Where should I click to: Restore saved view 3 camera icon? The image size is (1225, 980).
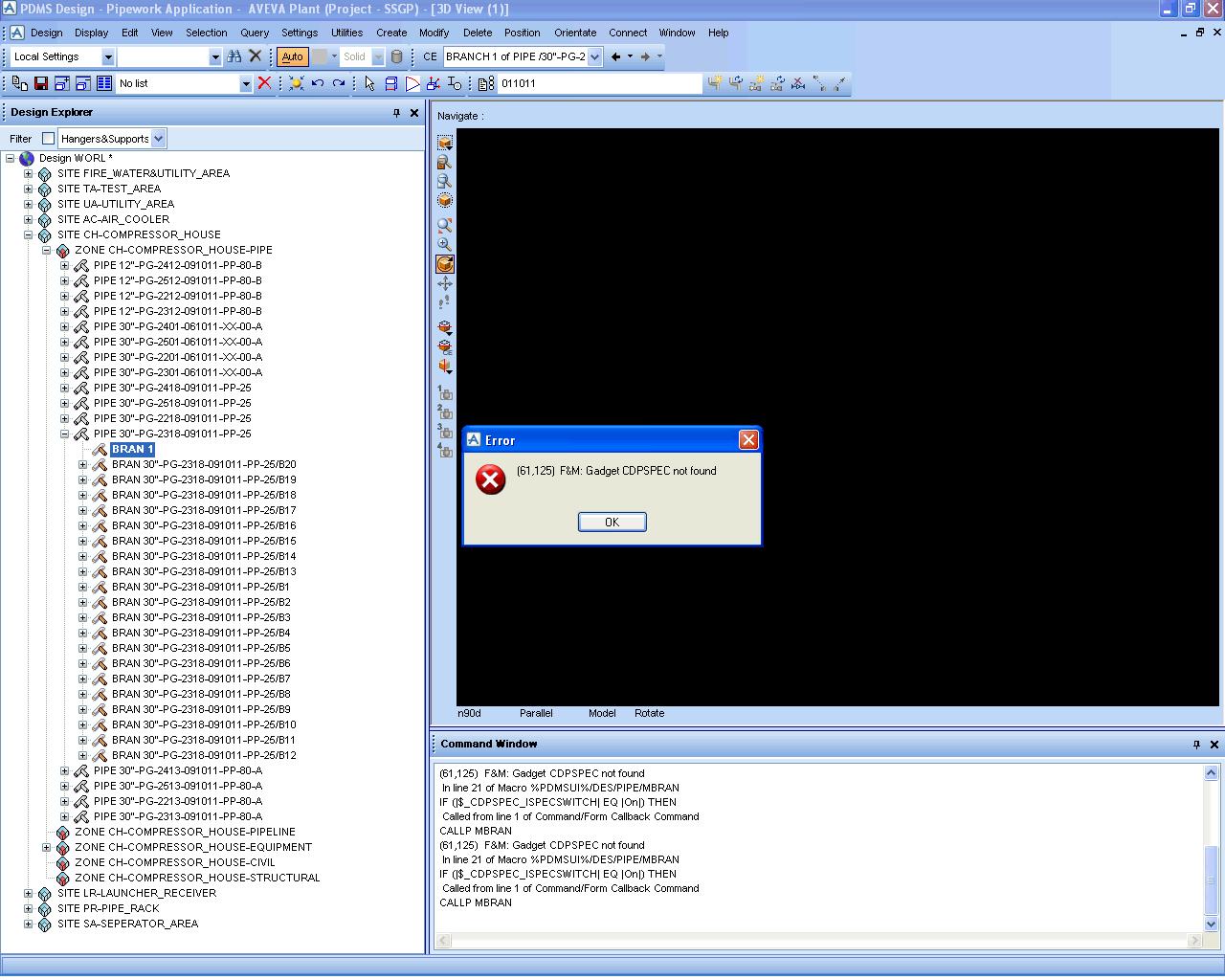(445, 431)
